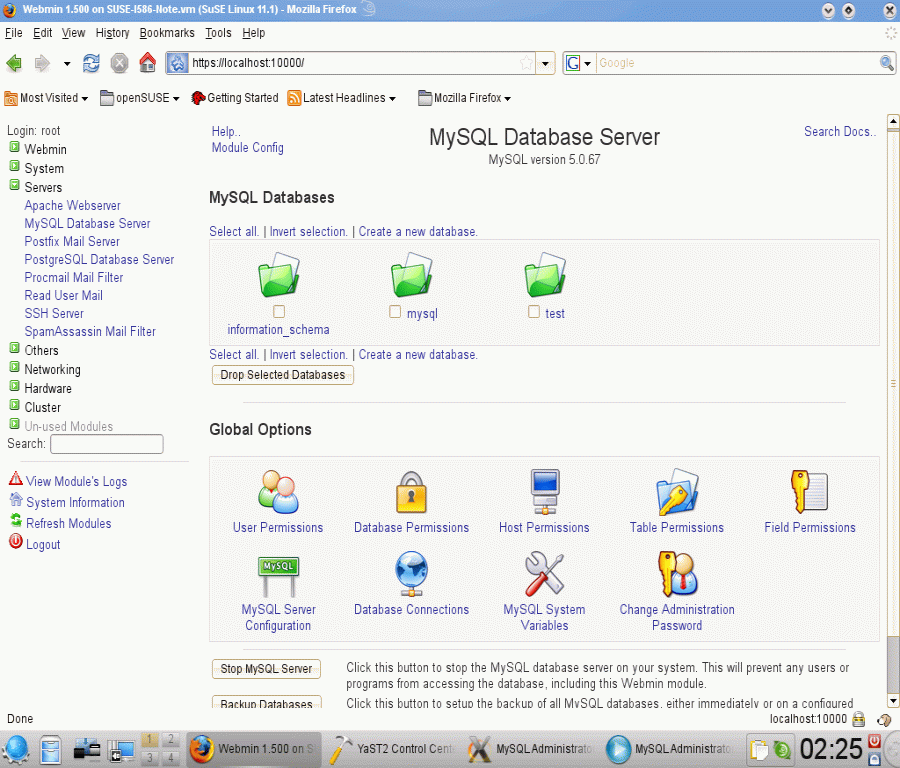900x768 pixels.
Task: Open the Most Visited bookmarks dropdown
Action: tap(46, 98)
